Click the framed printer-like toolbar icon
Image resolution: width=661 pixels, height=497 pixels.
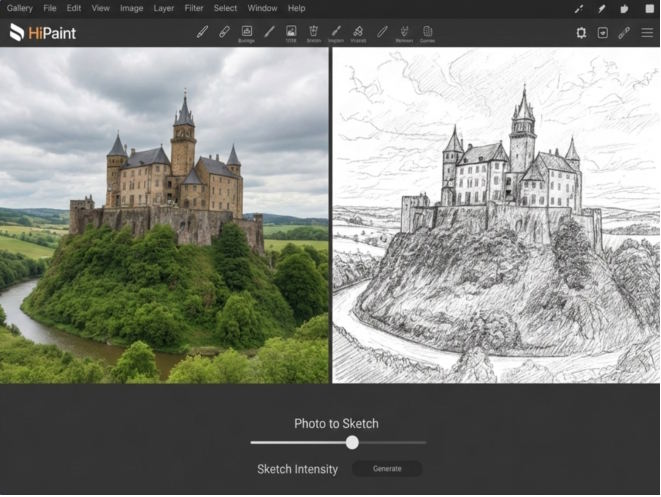click(x=247, y=31)
